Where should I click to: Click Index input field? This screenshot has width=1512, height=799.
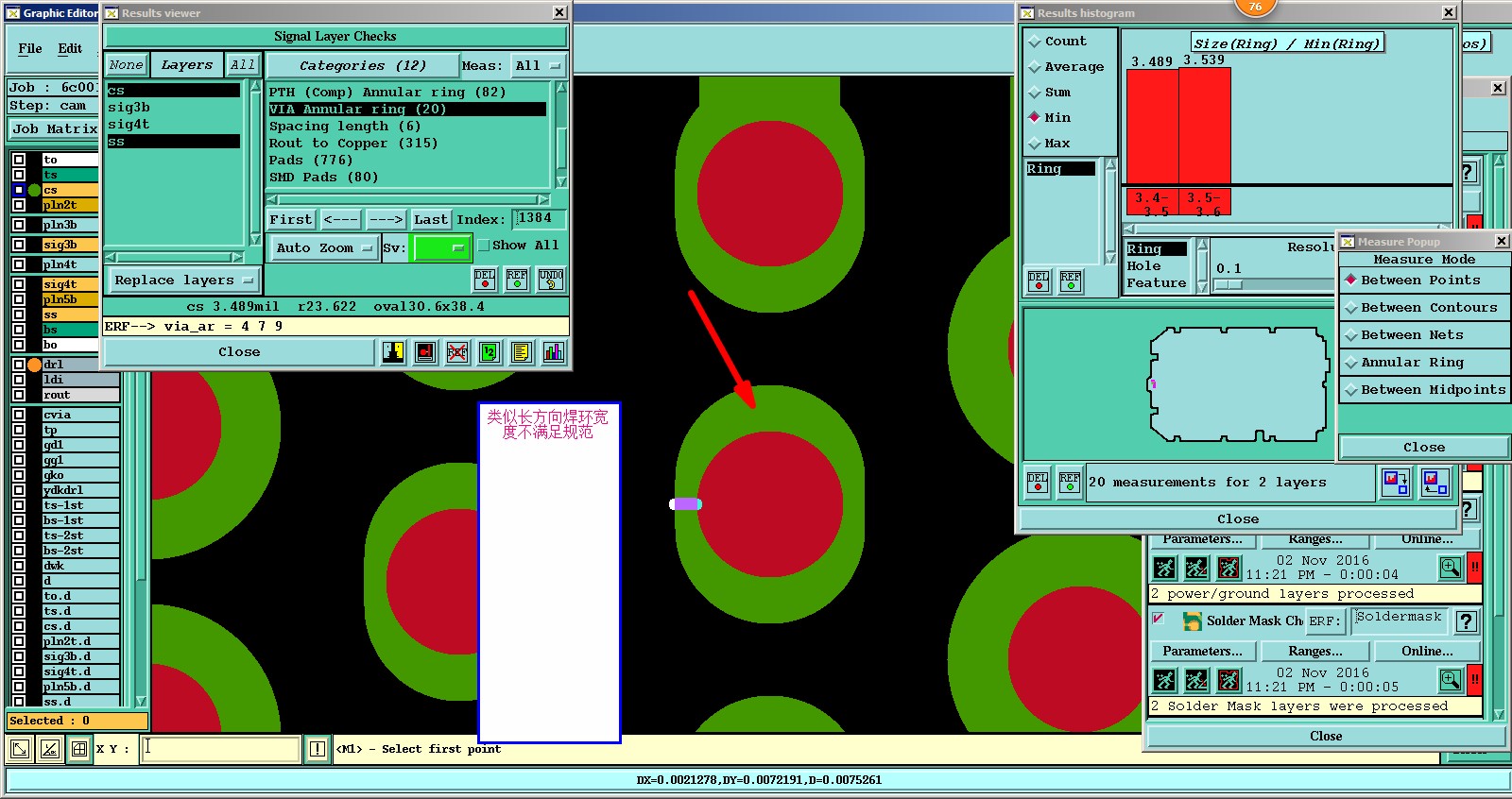(540, 219)
